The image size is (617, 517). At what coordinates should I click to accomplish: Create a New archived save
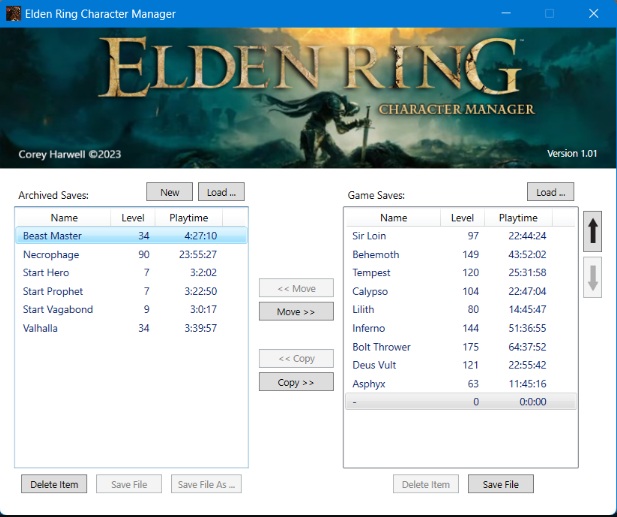(x=170, y=192)
